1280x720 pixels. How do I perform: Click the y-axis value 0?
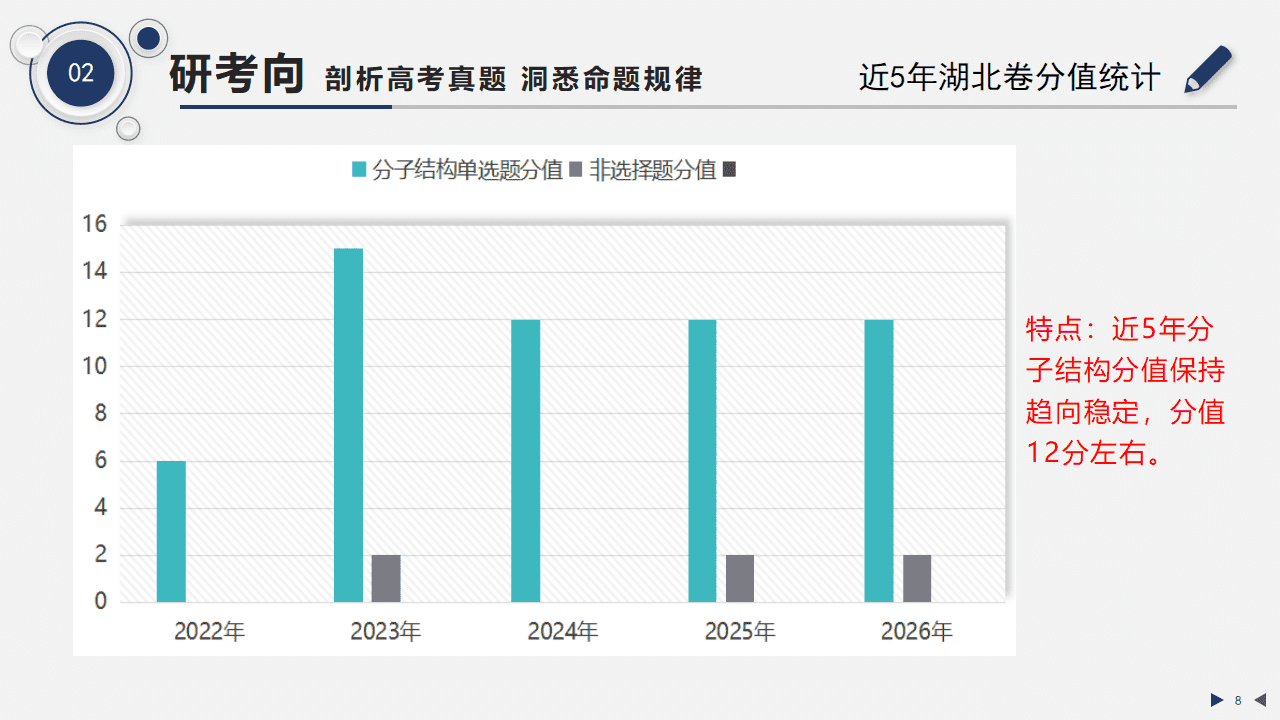[x=100, y=601]
